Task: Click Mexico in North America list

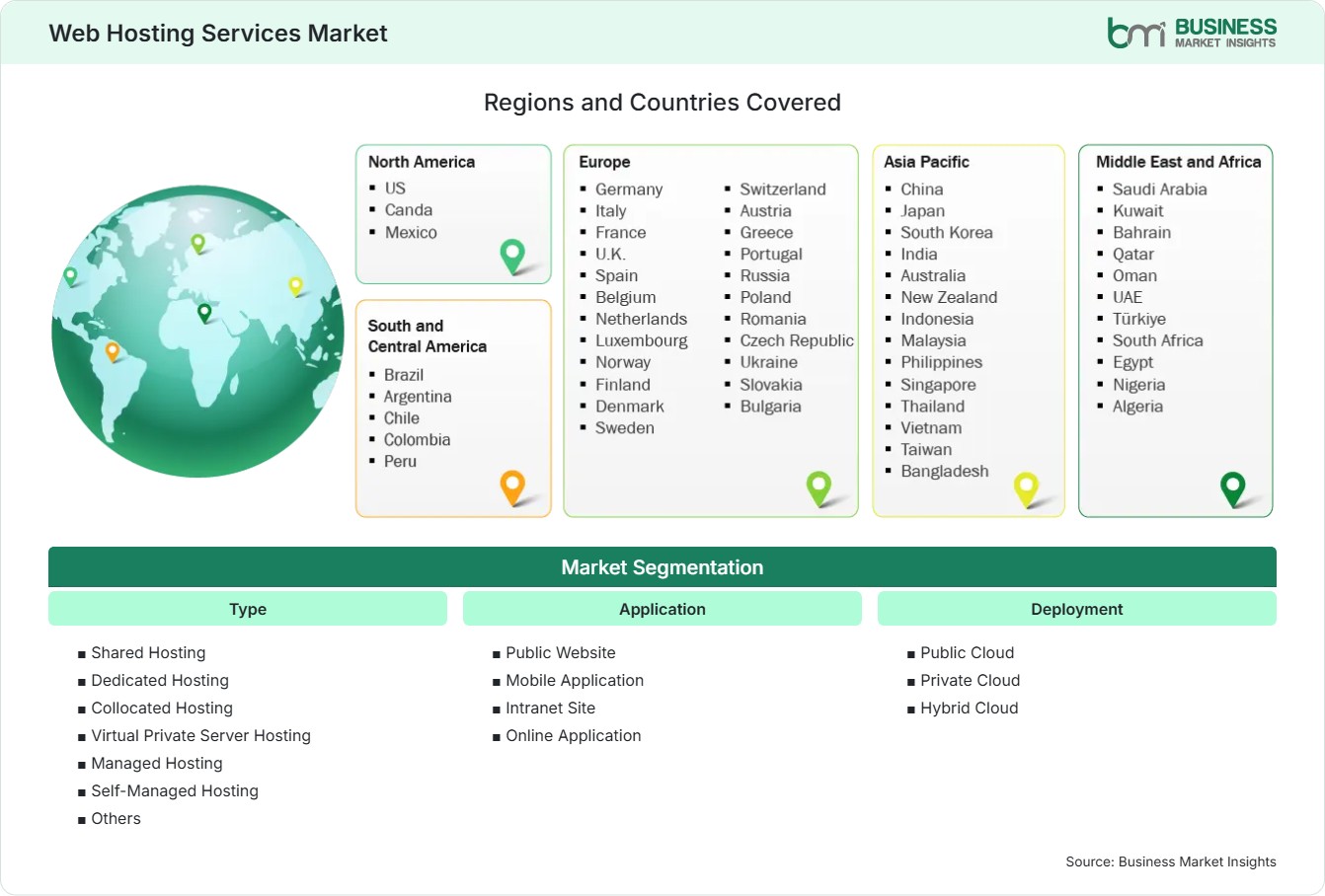Action: pyautogui.click(x=411, y=233)
